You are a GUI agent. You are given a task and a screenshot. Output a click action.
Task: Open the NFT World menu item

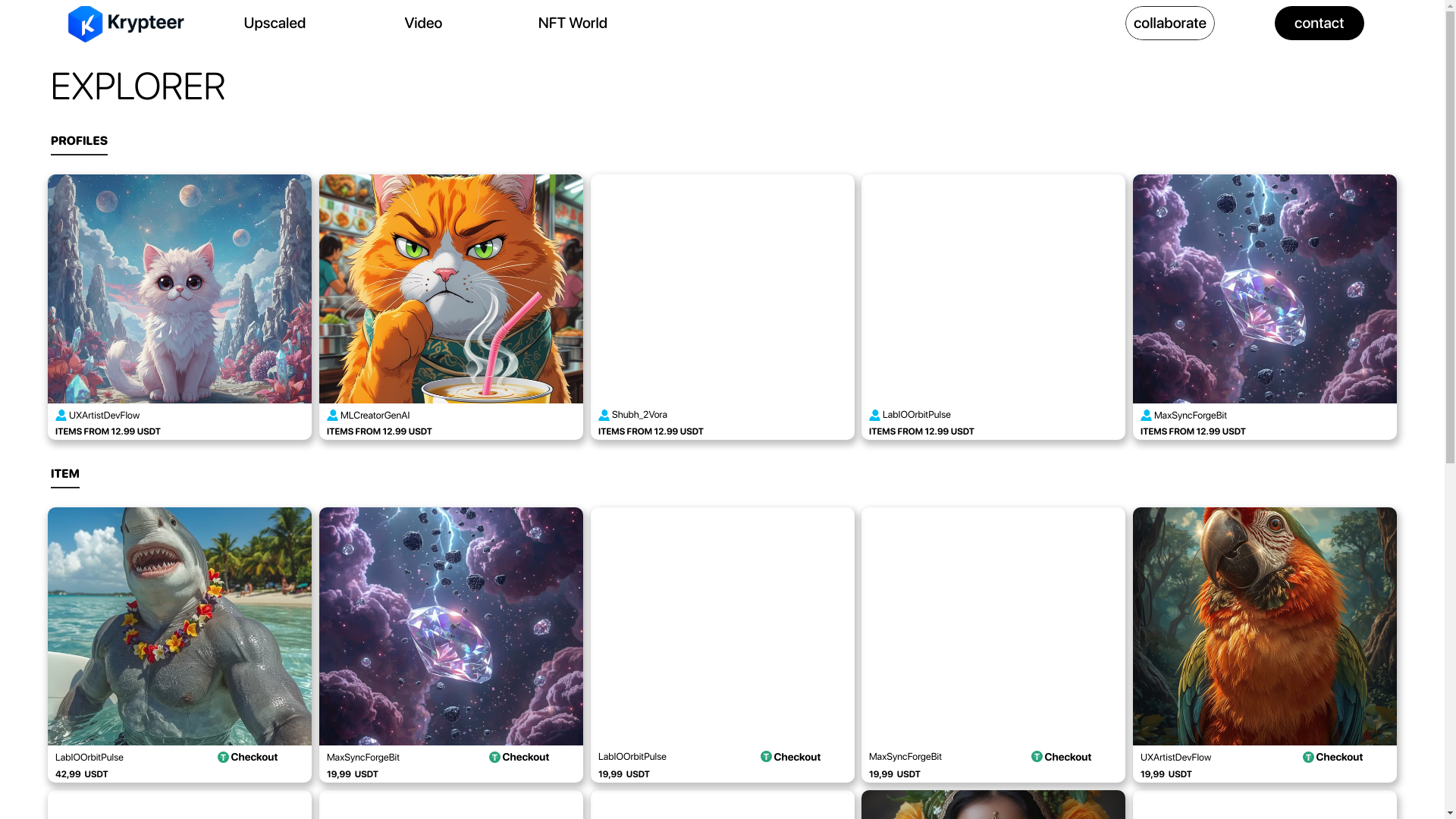[573, 24]
